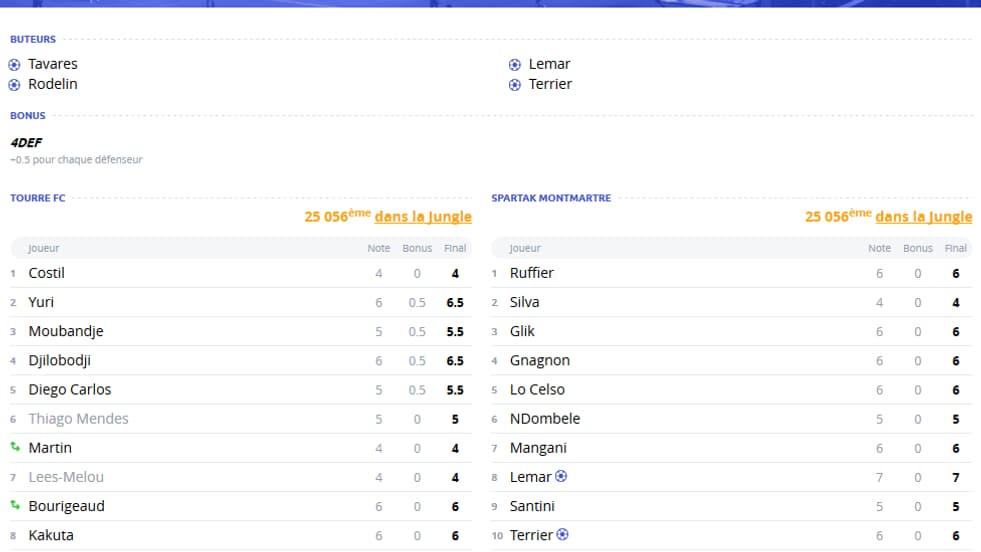Open Spartak Montmartre's 'dans la jungle' link

click(923, 217)
